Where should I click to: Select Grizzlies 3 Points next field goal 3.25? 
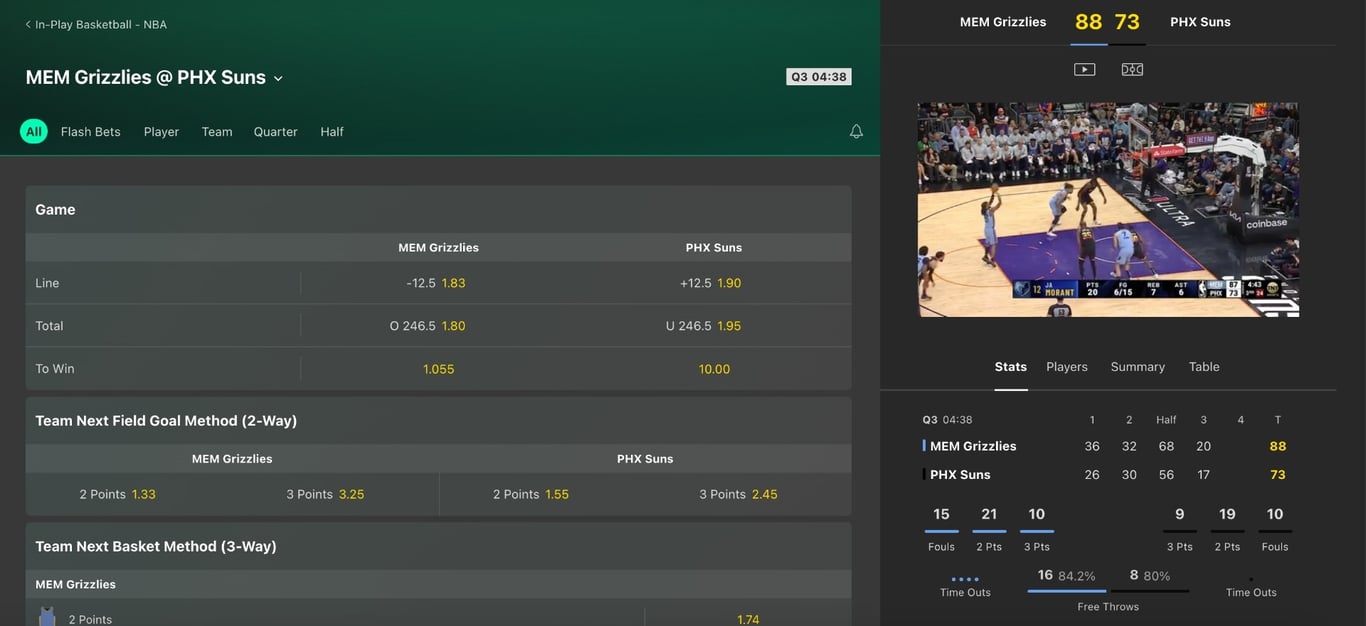click(325, 494)
